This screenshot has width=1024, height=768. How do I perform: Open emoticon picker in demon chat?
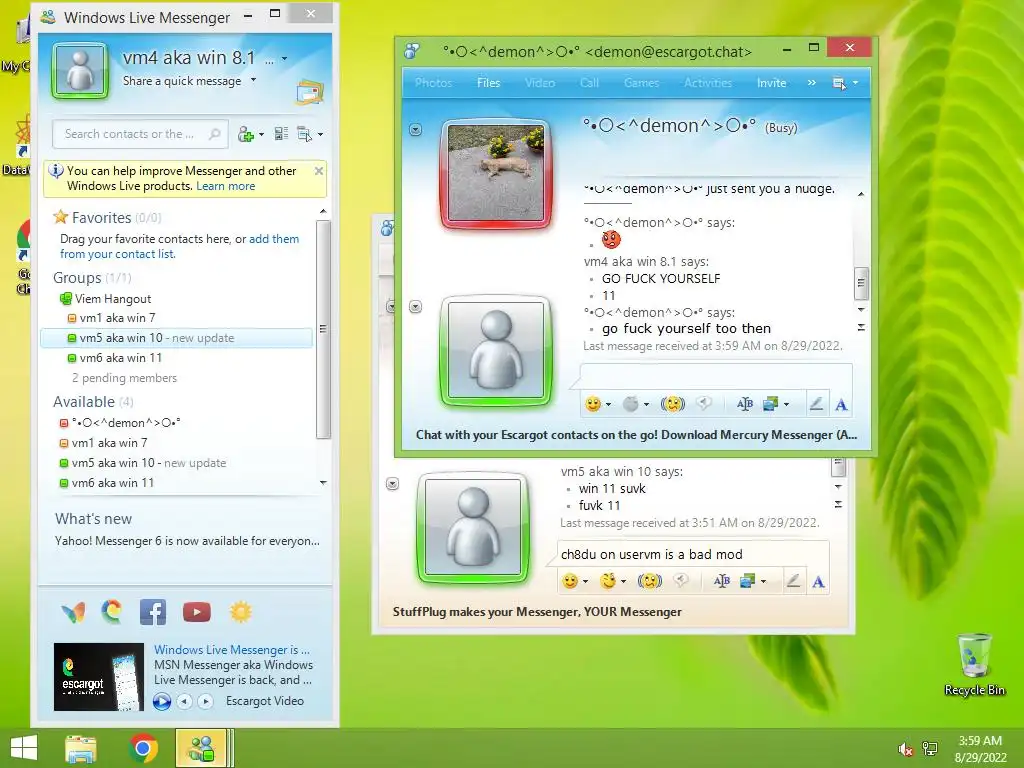(593, 404)
